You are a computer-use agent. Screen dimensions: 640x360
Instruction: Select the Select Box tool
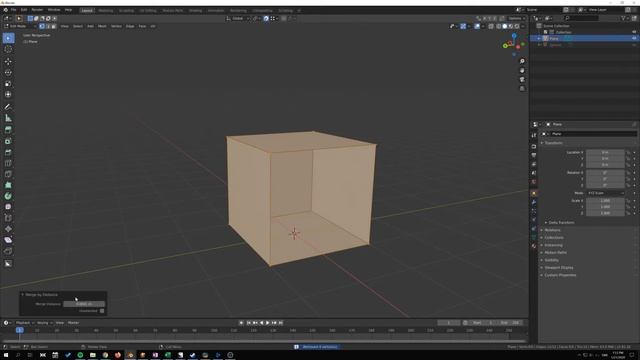[8, 38]
